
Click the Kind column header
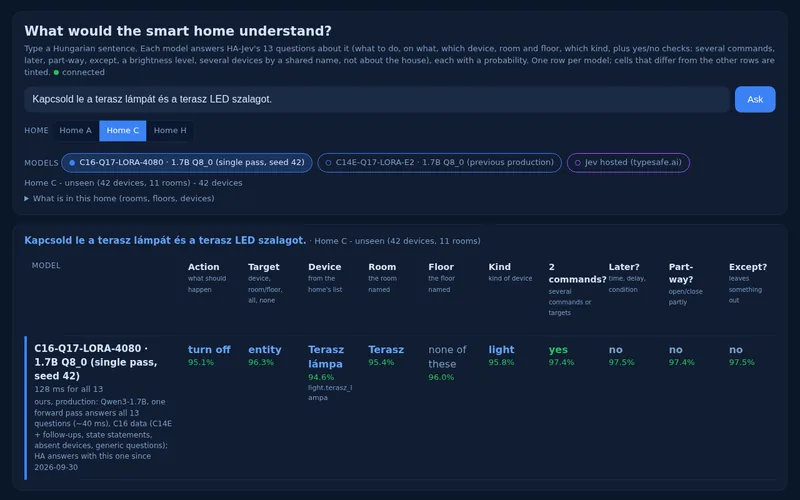point(499,267)
